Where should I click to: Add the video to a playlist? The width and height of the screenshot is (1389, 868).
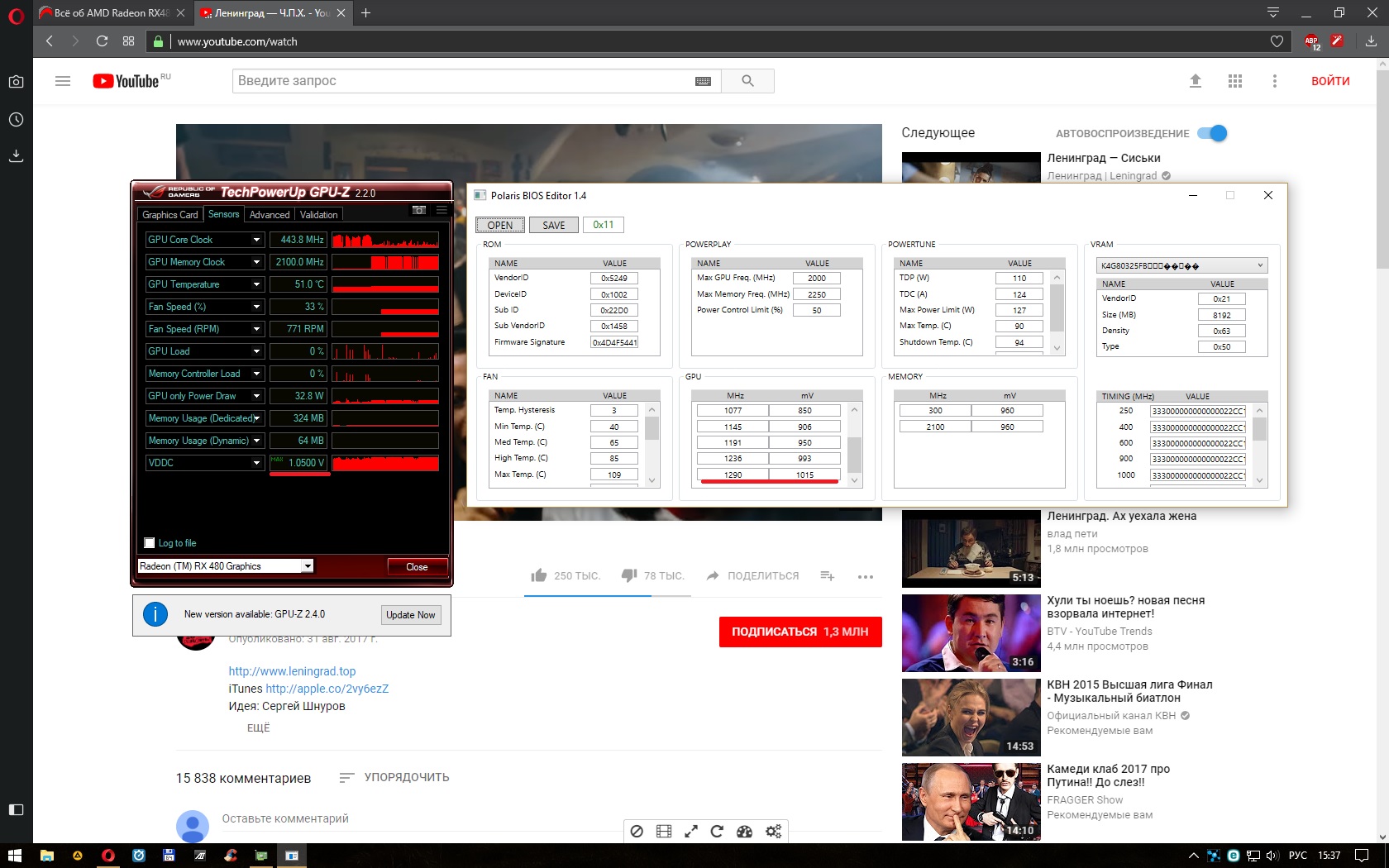pos(827,575)
